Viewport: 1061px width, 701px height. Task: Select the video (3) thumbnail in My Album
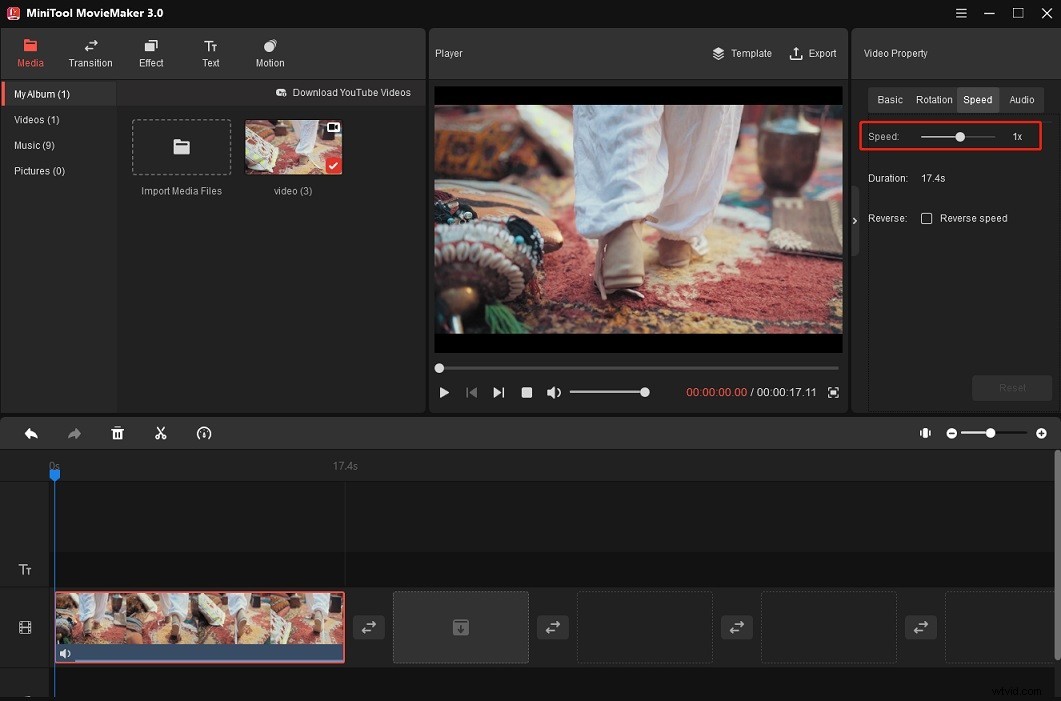[x=292, y=146]
